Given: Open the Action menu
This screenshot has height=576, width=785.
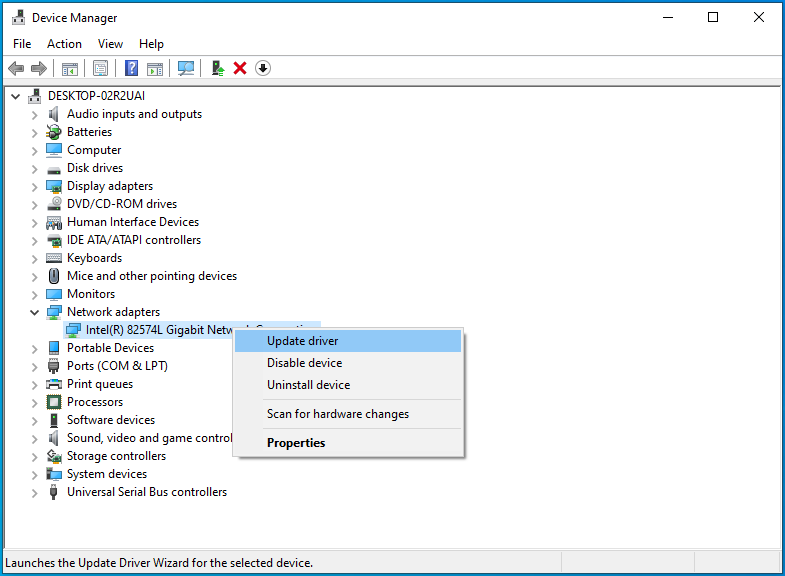Looking at the screenshot, I should [x=64, y=44].
